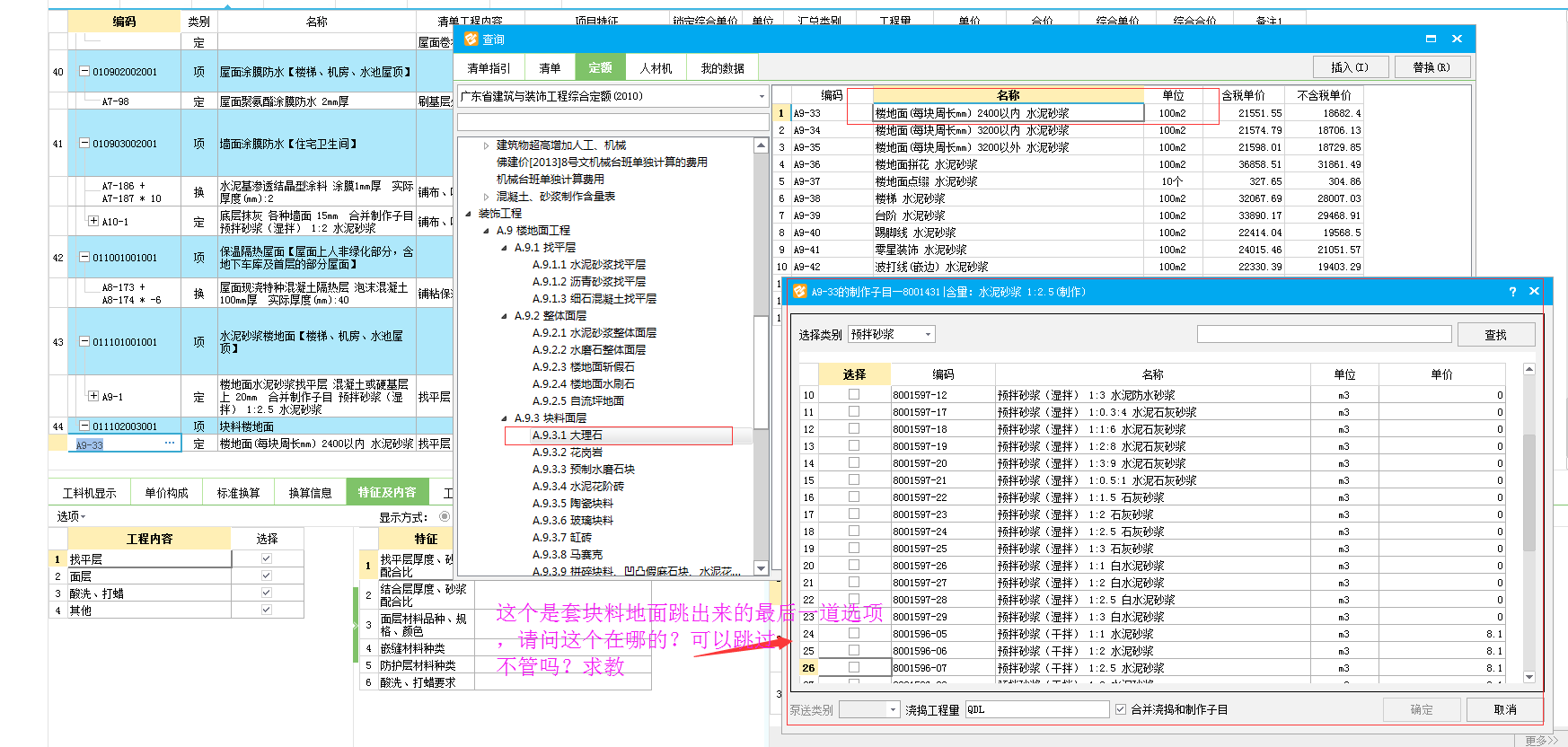
Task: Collapse row 011102003001 块料楼地面
Action: click(84, 426)
